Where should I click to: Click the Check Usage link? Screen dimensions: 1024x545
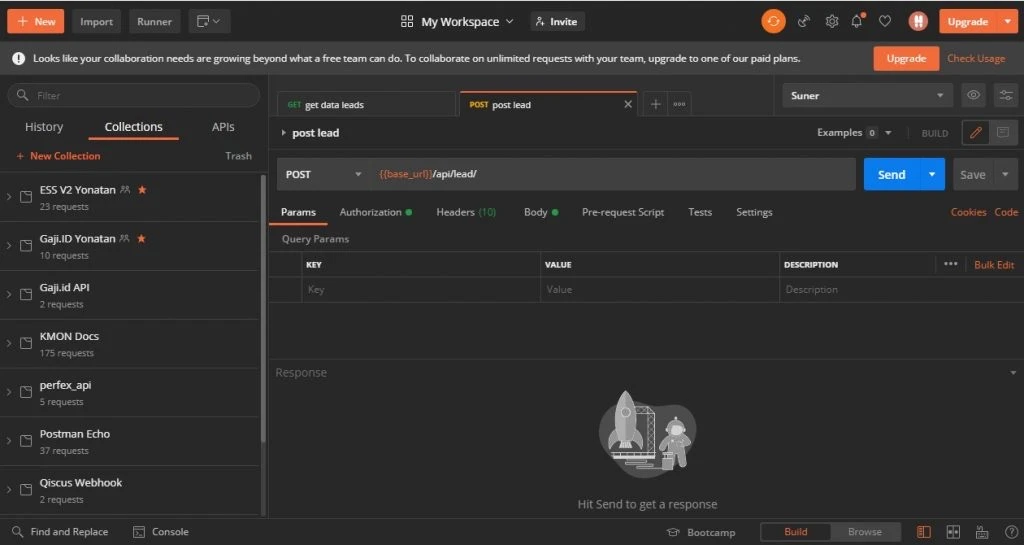coord(976,58)
